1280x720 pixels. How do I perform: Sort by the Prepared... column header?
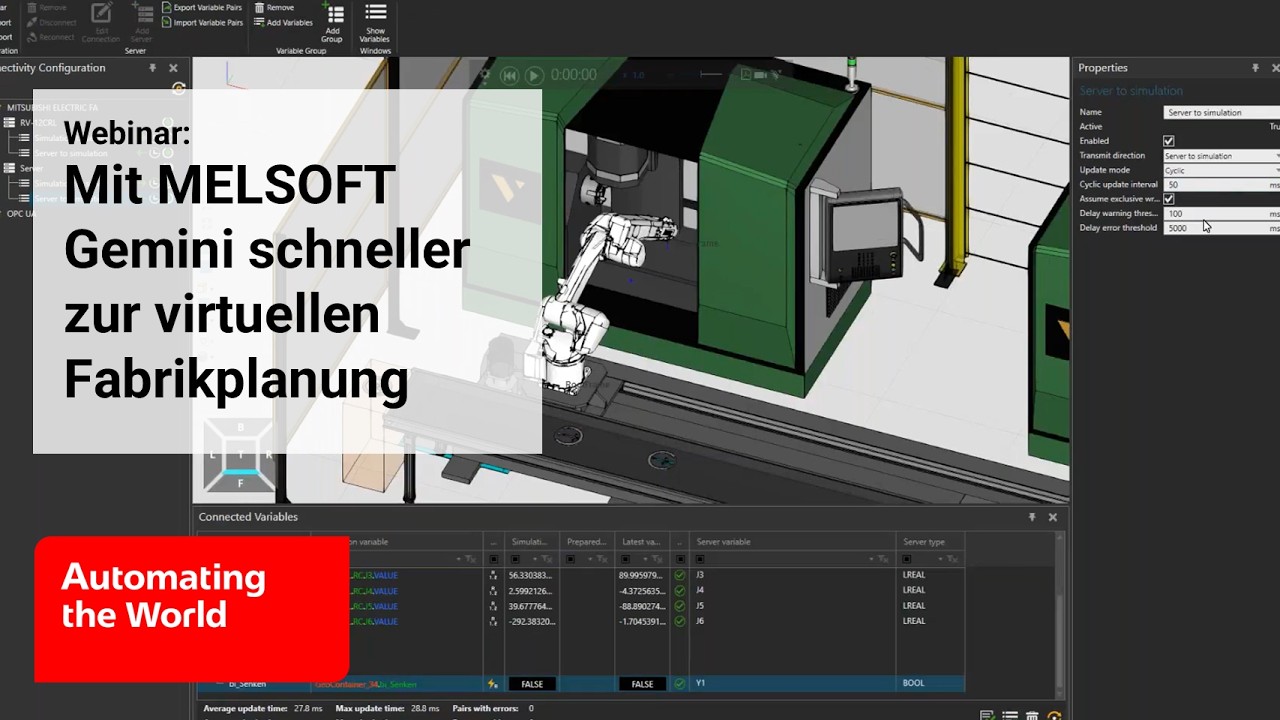pos(587,542)
